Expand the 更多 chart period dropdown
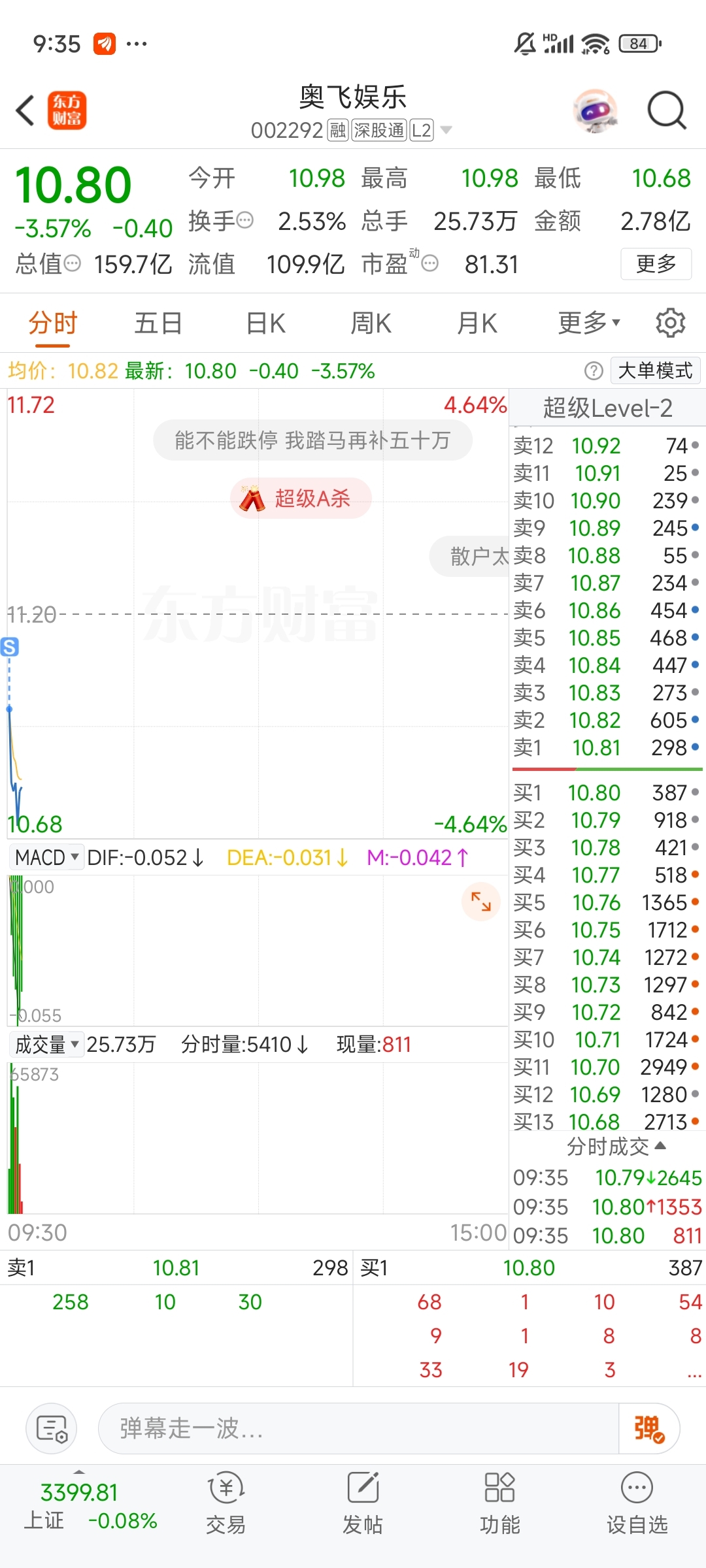 (x=588, y=323)
